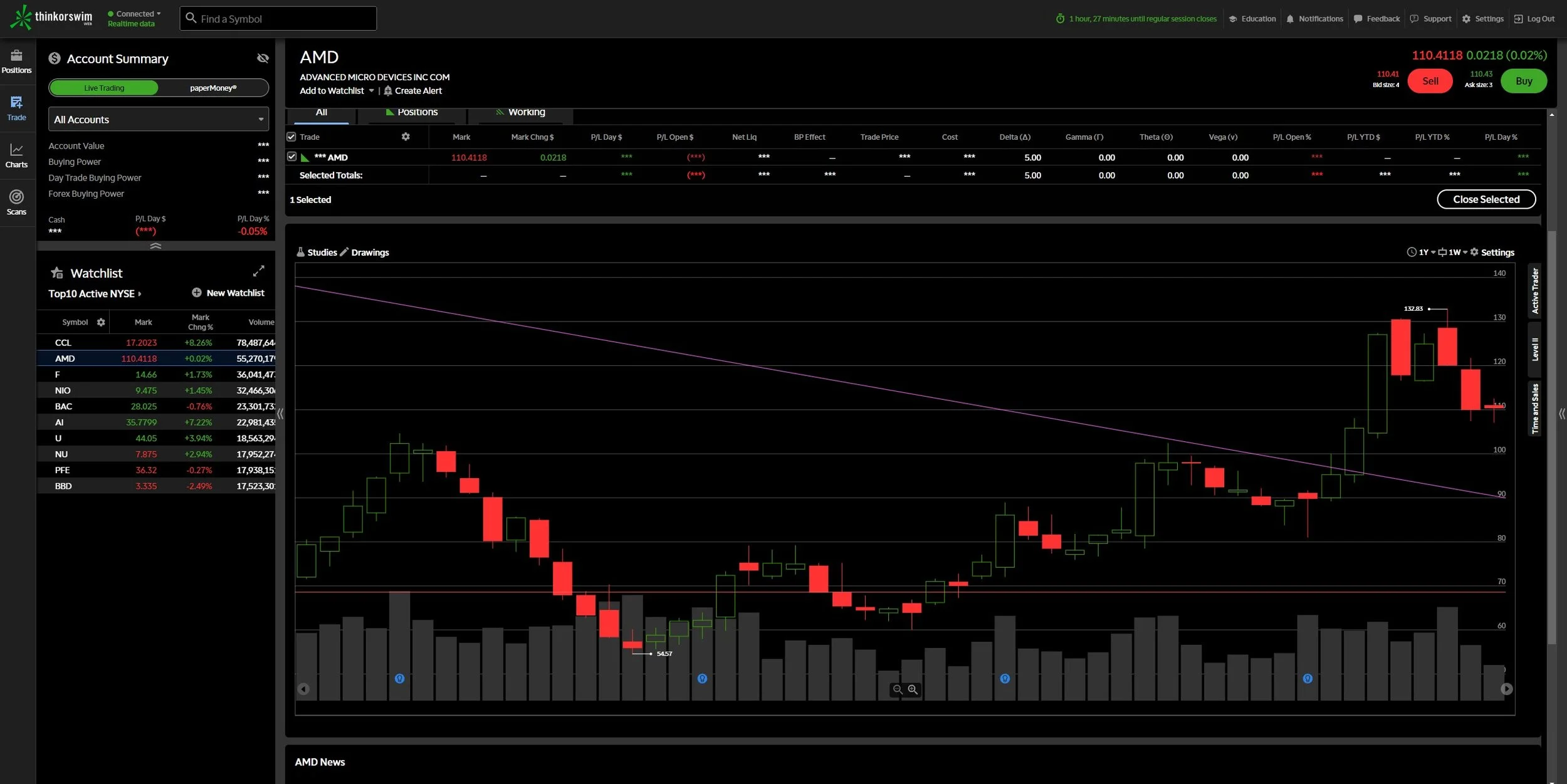Open the watchlist column settings gear

(x=101, y=322)
